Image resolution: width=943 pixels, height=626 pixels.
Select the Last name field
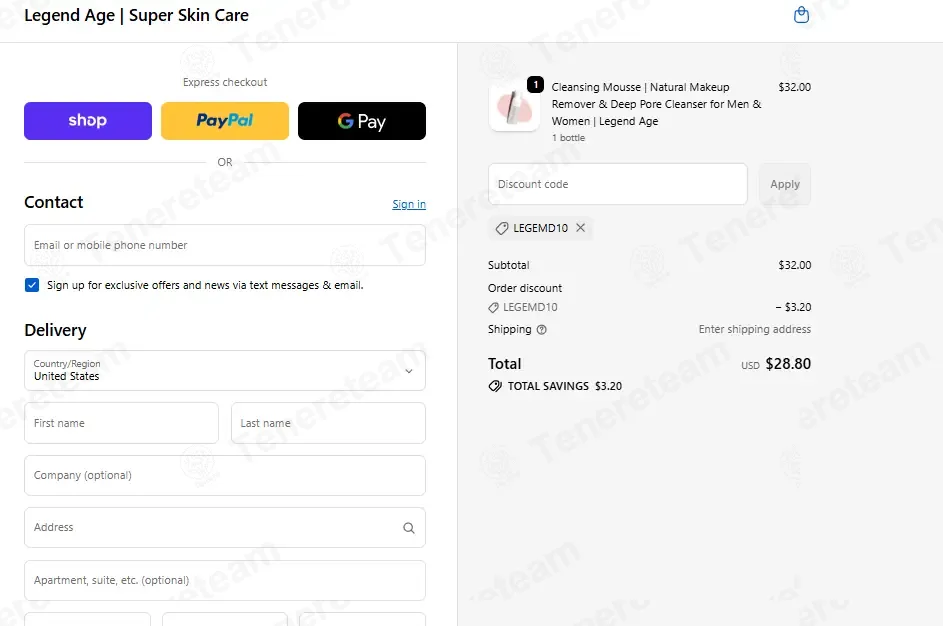point(328,423)
